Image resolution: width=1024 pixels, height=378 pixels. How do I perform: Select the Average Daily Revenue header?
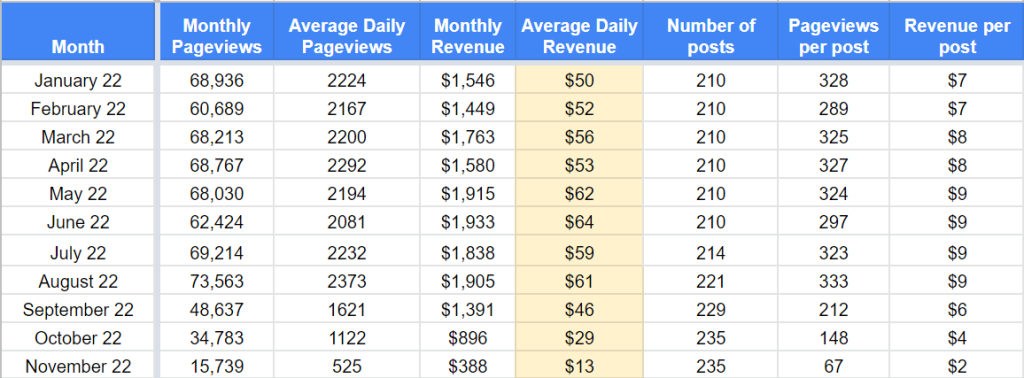point(579,32)
